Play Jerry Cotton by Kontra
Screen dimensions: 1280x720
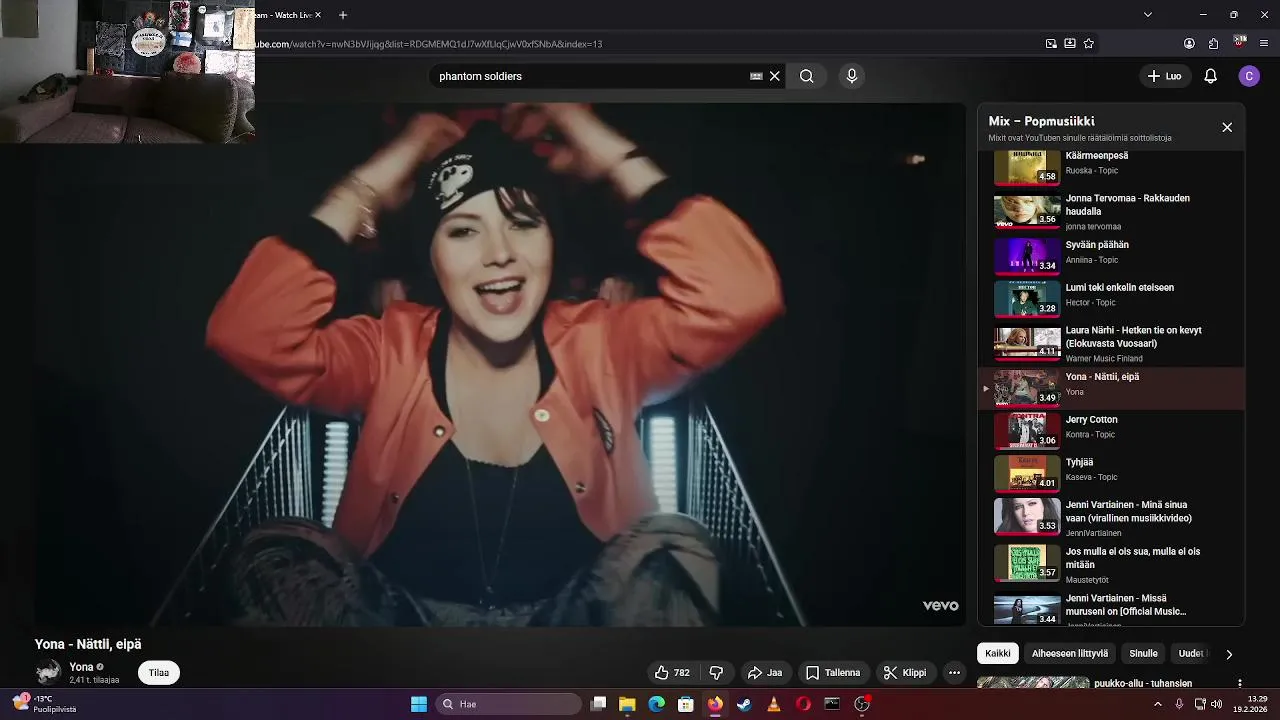pos(1110,430)
